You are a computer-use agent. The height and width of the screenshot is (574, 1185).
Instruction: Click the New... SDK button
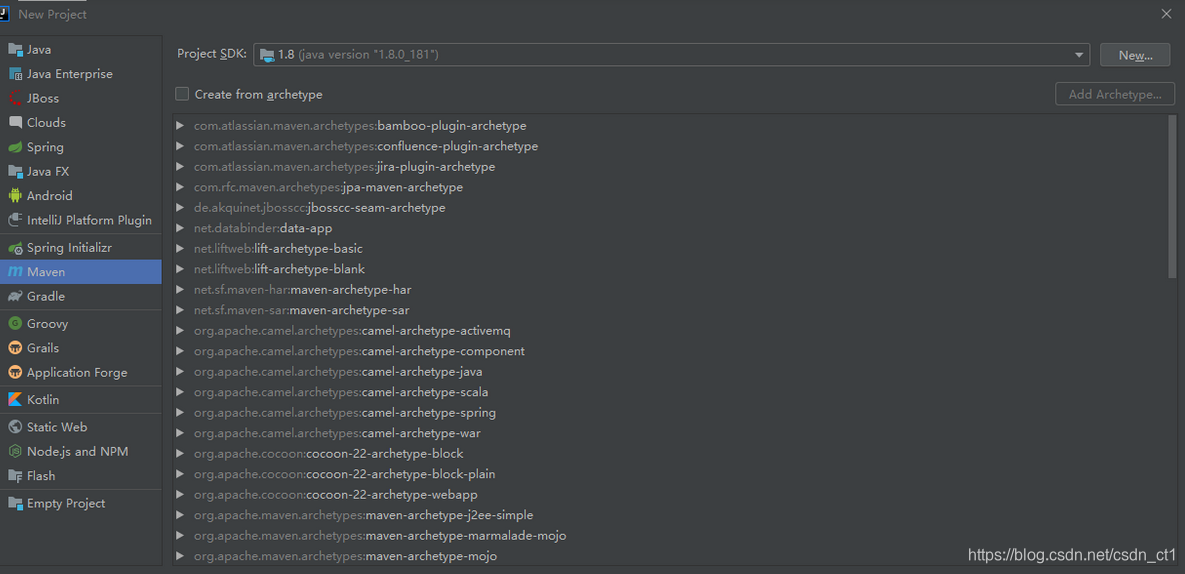click(x=1135, y=54)
